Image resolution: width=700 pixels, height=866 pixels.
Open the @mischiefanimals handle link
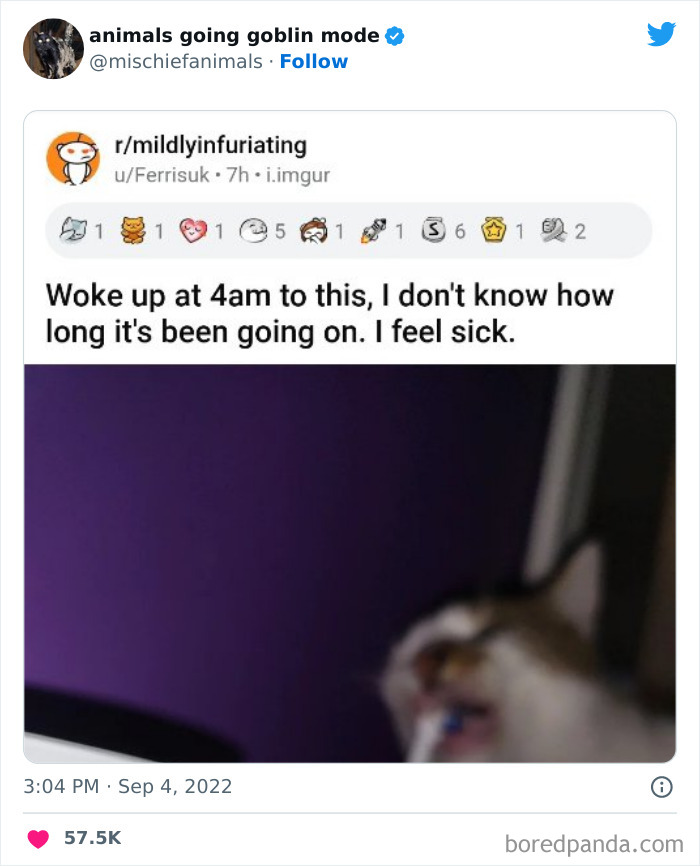[x=176, y=61]
